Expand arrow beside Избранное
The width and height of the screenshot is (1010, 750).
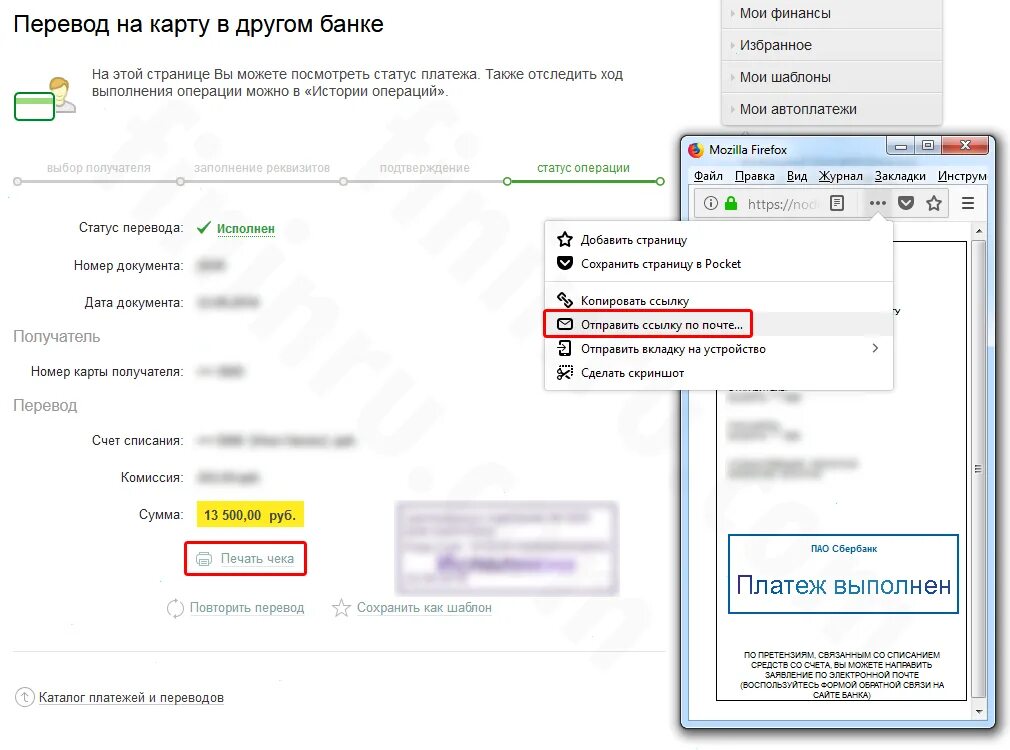(x=732, y=45)
